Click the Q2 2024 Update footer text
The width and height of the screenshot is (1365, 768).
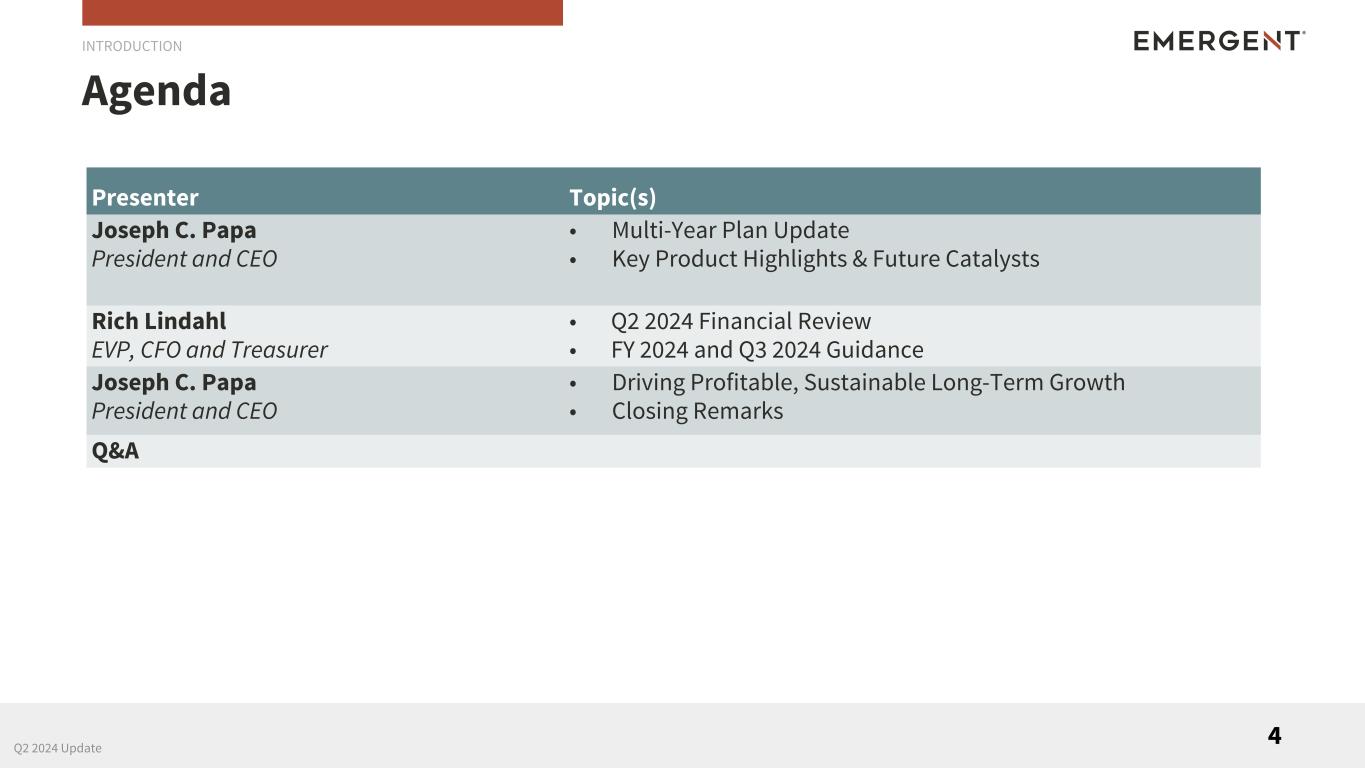click(x=58, y=748)
